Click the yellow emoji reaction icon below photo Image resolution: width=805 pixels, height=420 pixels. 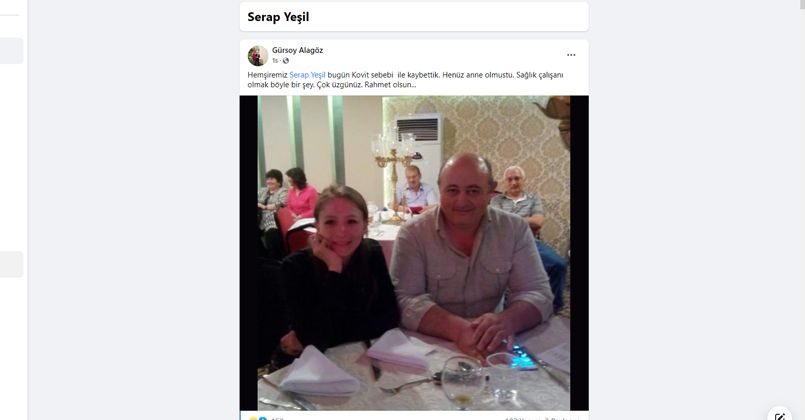tap(253, 418)
